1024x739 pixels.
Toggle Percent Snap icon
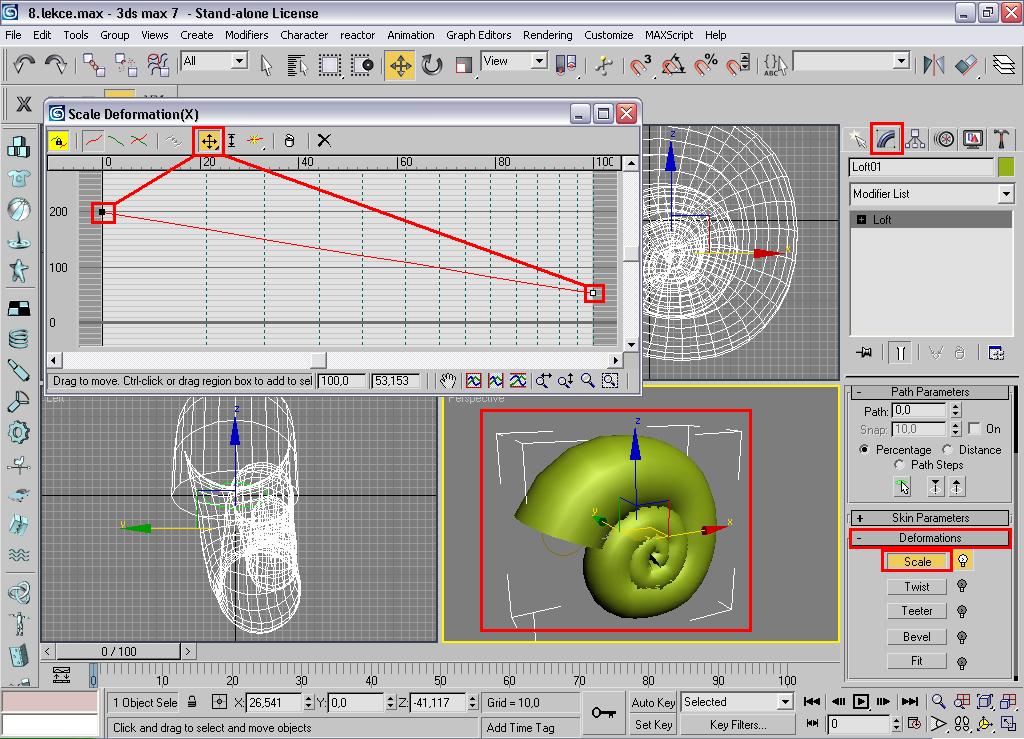705,65
